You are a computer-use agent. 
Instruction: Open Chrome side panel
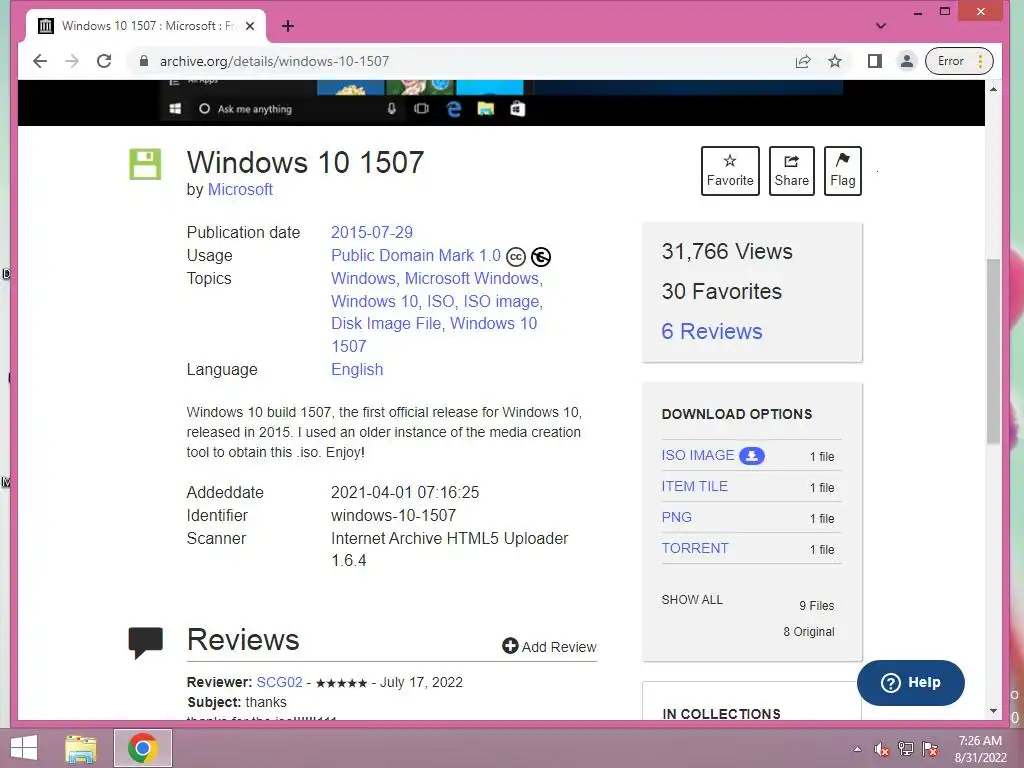pyautogui.click(x=874, y=61)
